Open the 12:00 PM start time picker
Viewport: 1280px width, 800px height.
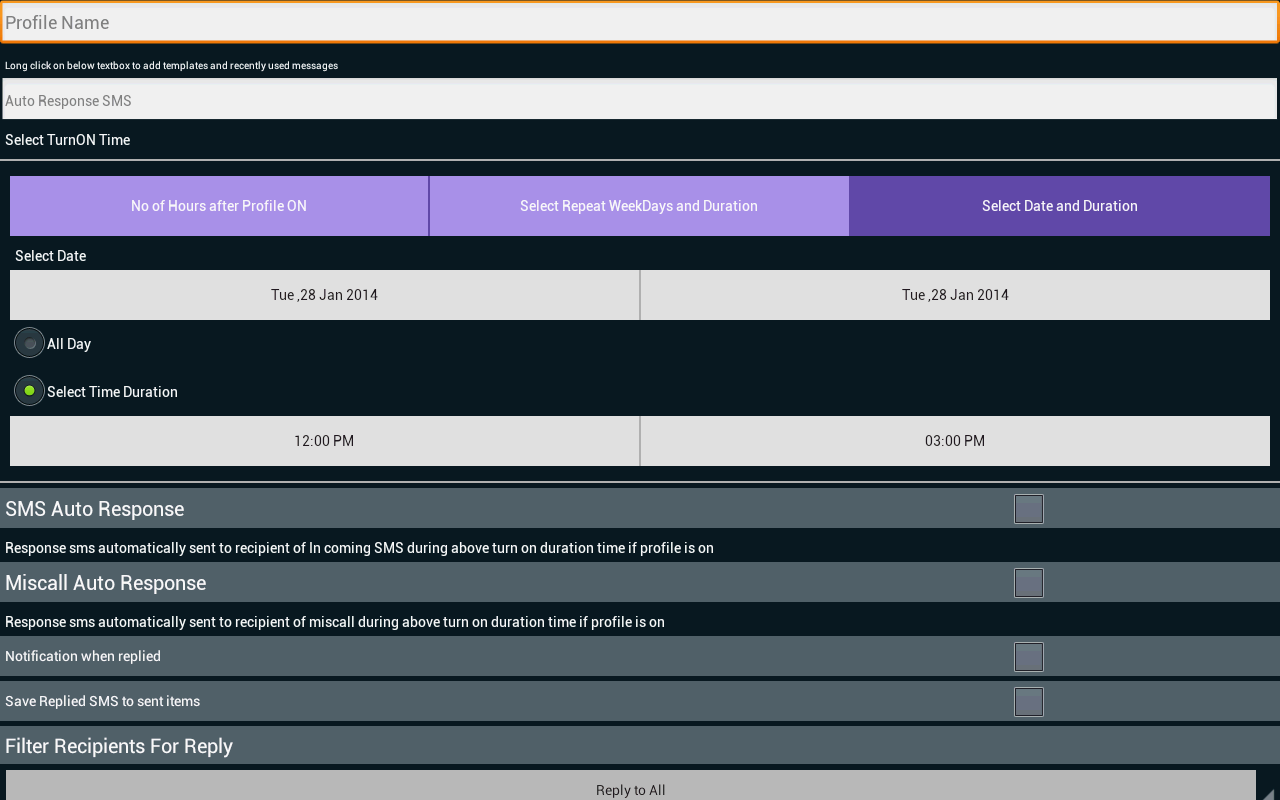[x=324, y=441]
